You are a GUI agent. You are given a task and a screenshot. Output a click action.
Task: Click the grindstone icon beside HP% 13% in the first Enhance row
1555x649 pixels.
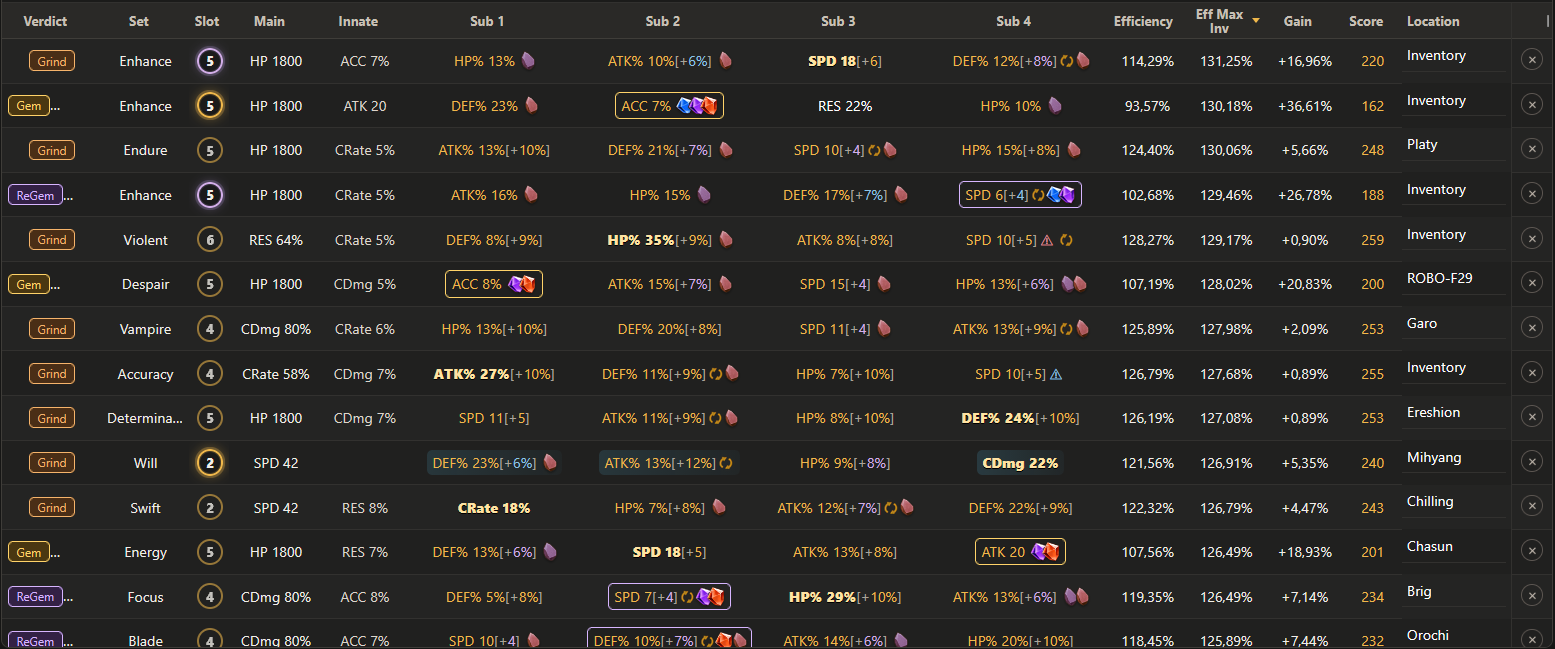pyautogui.click(x=528, y=61)
